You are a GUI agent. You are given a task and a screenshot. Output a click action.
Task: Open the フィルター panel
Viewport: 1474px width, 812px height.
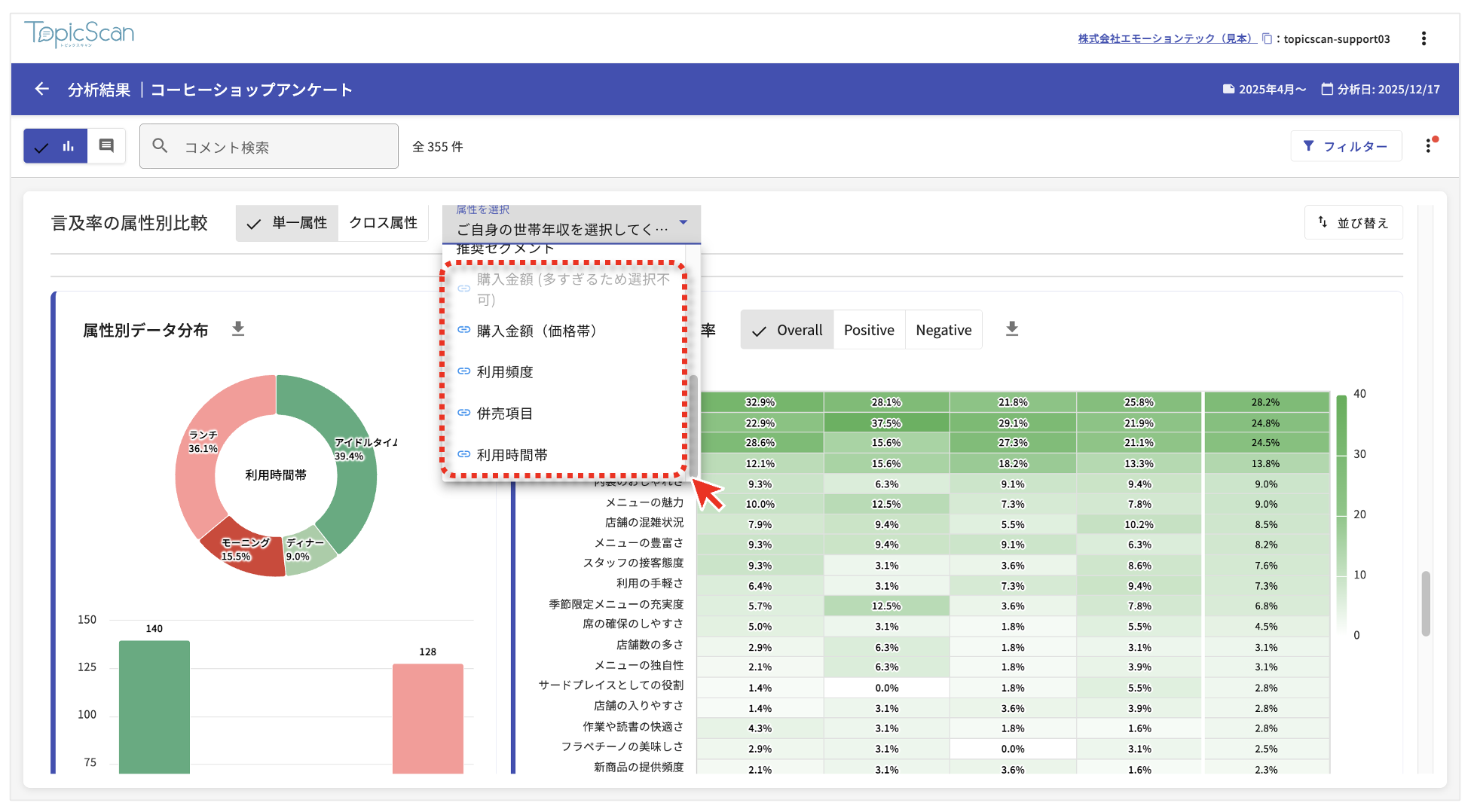(x=1345, y=146)
